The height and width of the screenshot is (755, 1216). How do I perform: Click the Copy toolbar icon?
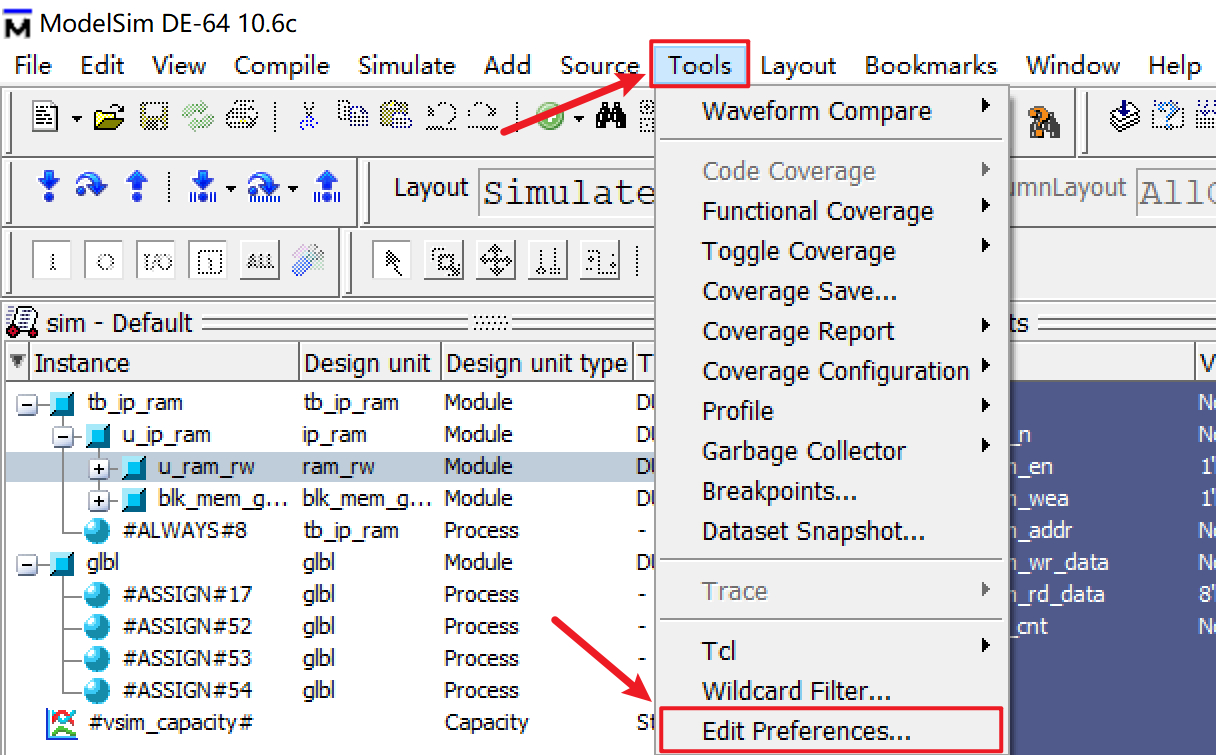pos(352,116)
